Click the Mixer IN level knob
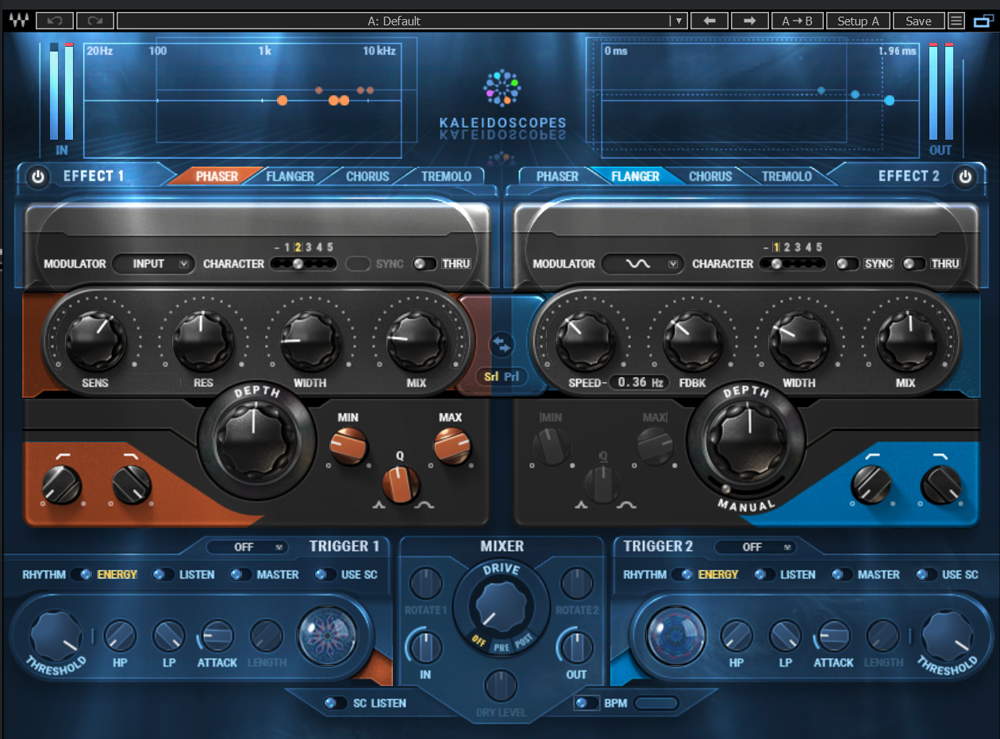1000x739 pixels. [x=425, y=647]
